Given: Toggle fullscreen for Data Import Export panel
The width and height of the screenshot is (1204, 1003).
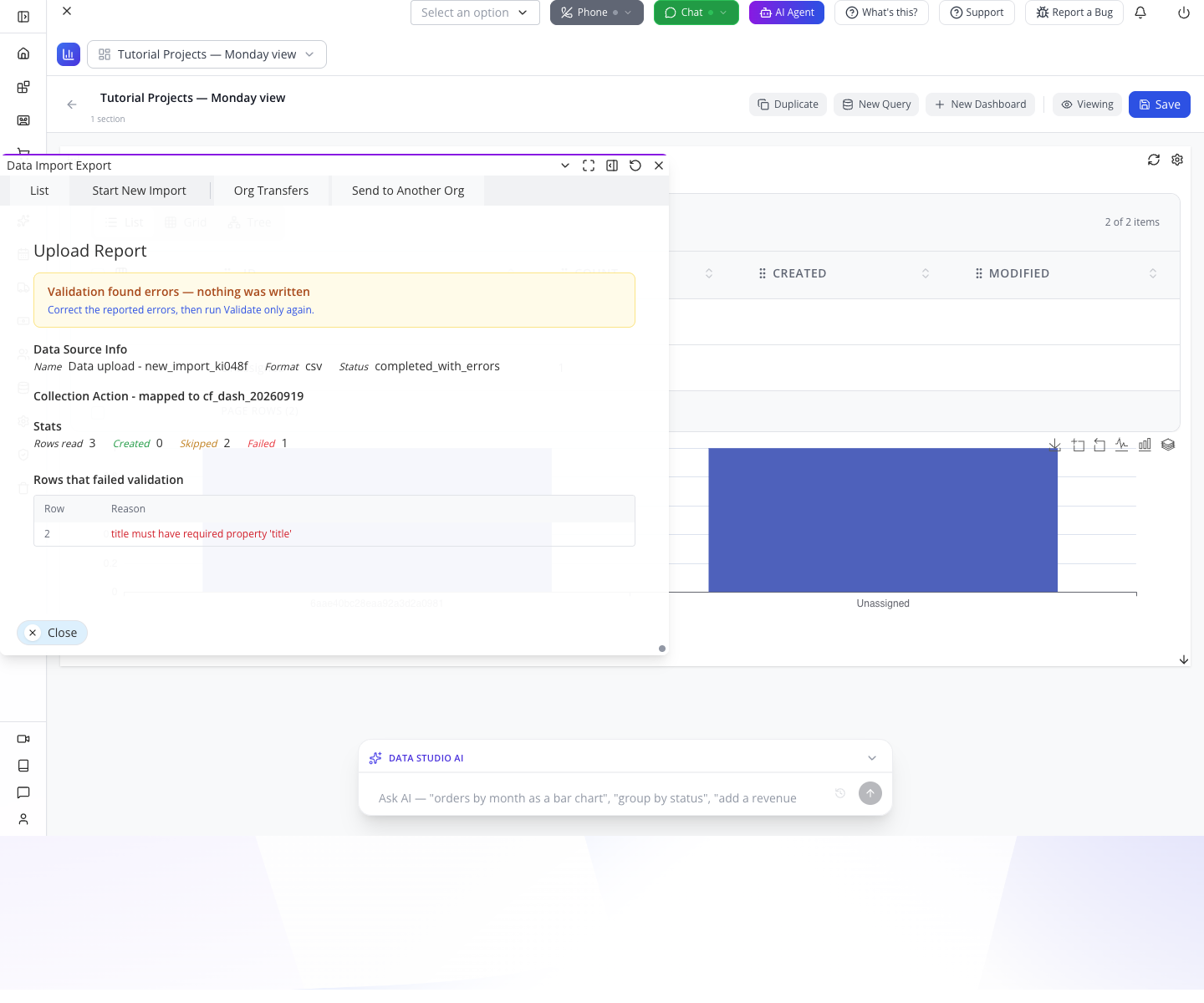Looking at the screenshot, I should pos(589,165).
